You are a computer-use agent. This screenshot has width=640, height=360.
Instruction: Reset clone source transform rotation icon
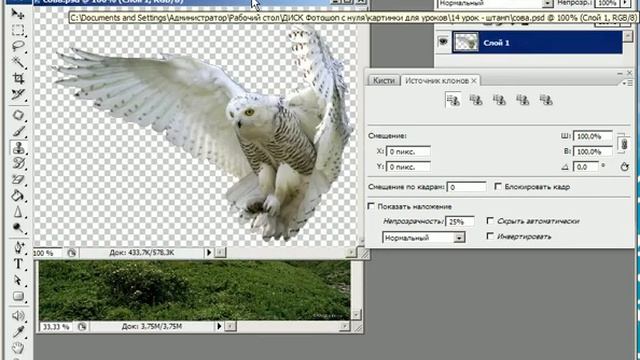pyautogui.click(x=624, y=167)
